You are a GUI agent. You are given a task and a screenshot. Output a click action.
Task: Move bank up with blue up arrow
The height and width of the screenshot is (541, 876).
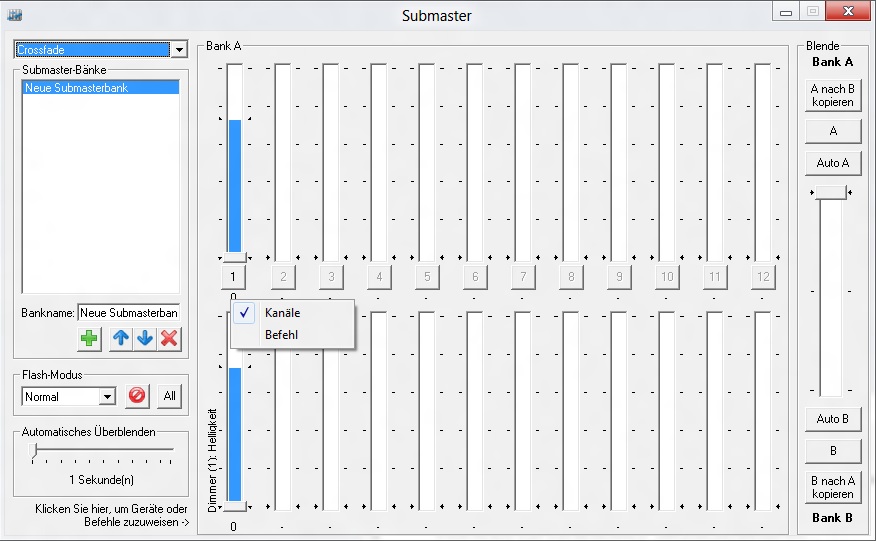[121, 339]
